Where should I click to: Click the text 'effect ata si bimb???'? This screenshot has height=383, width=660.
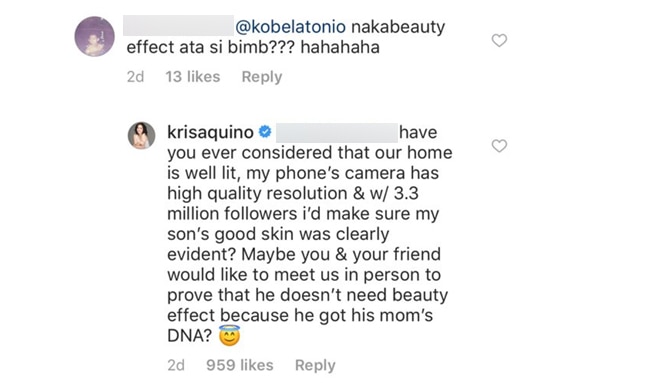coord(210,47)
